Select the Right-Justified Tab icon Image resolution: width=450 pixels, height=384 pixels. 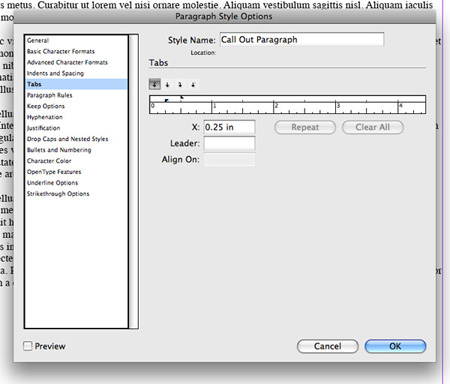[180, 85]
